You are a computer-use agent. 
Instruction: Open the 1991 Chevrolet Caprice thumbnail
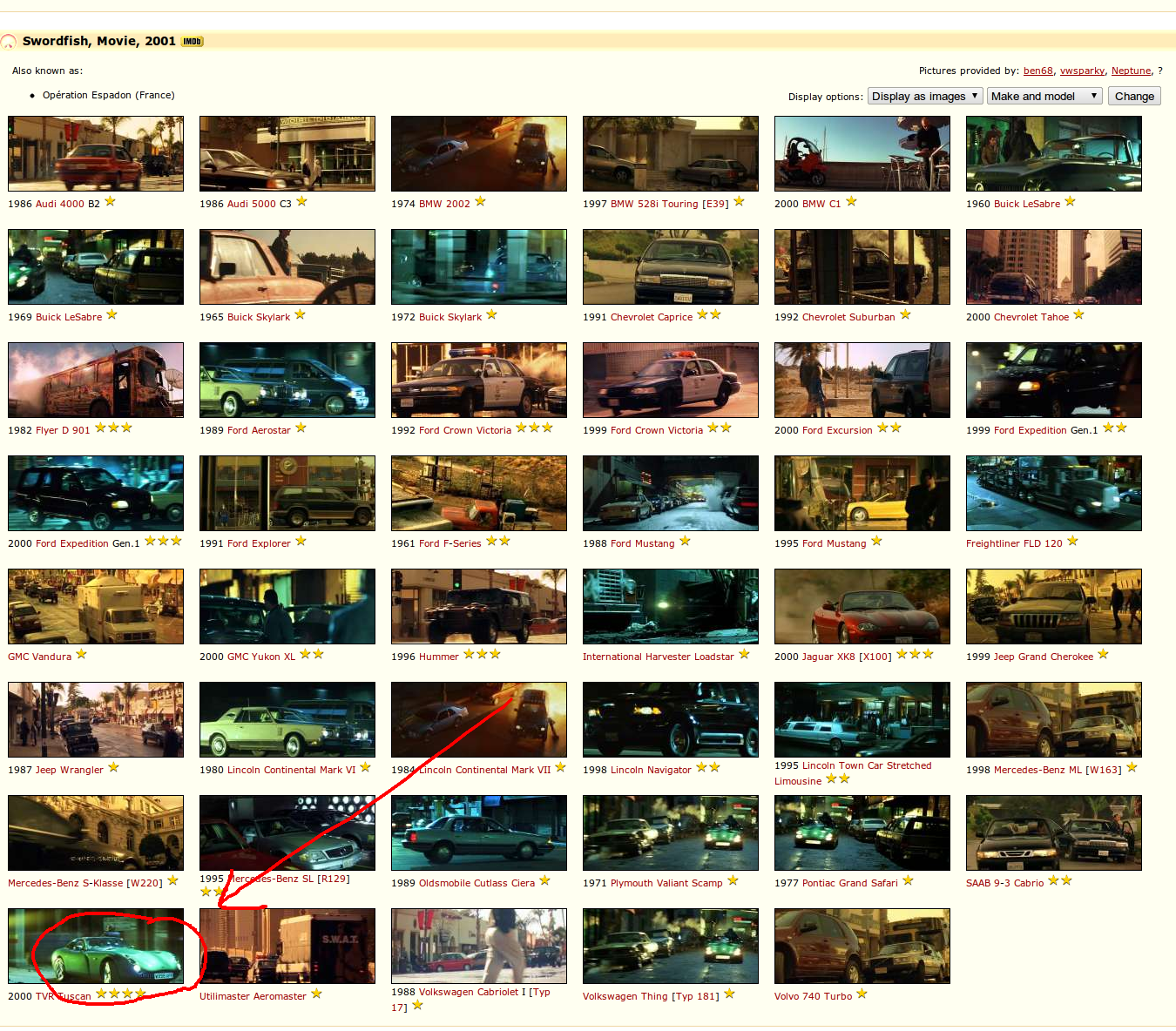(671, 266)
